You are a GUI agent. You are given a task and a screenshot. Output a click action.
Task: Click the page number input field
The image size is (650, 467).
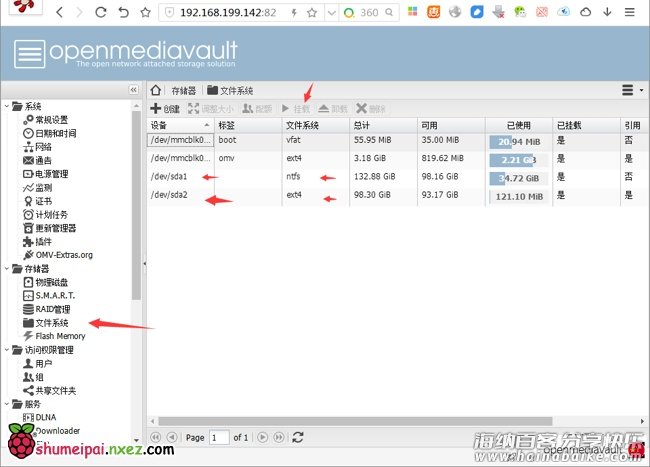pos(219,437)
